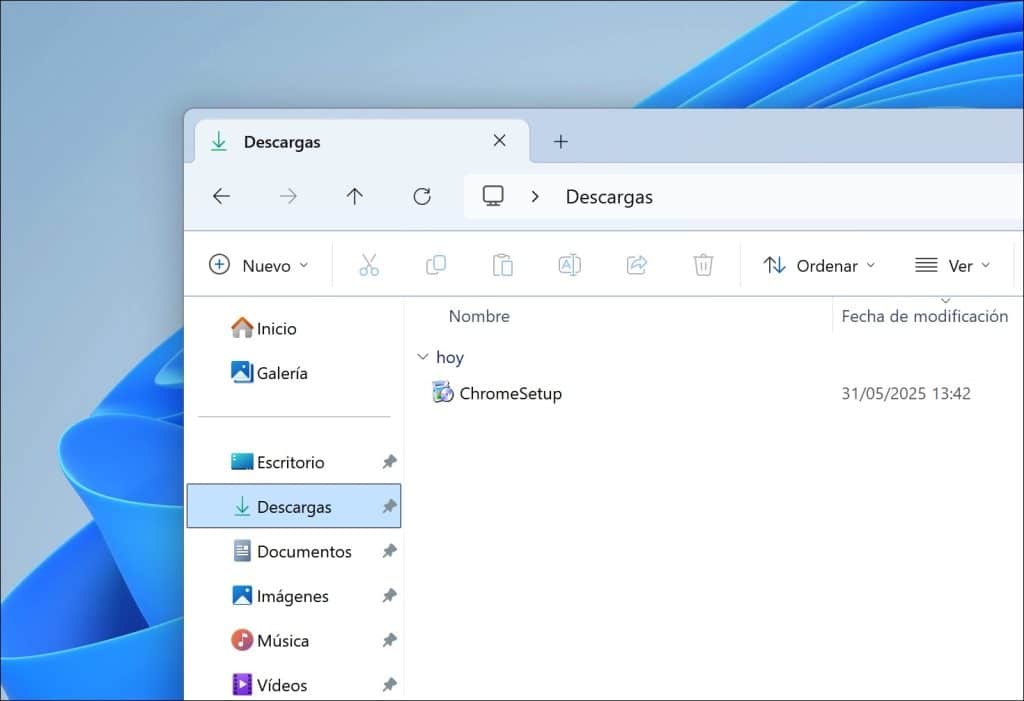Screen dimensions: 1024x701
Task: Open Escritorio in the sidebar
Action: tap(278, 462)
